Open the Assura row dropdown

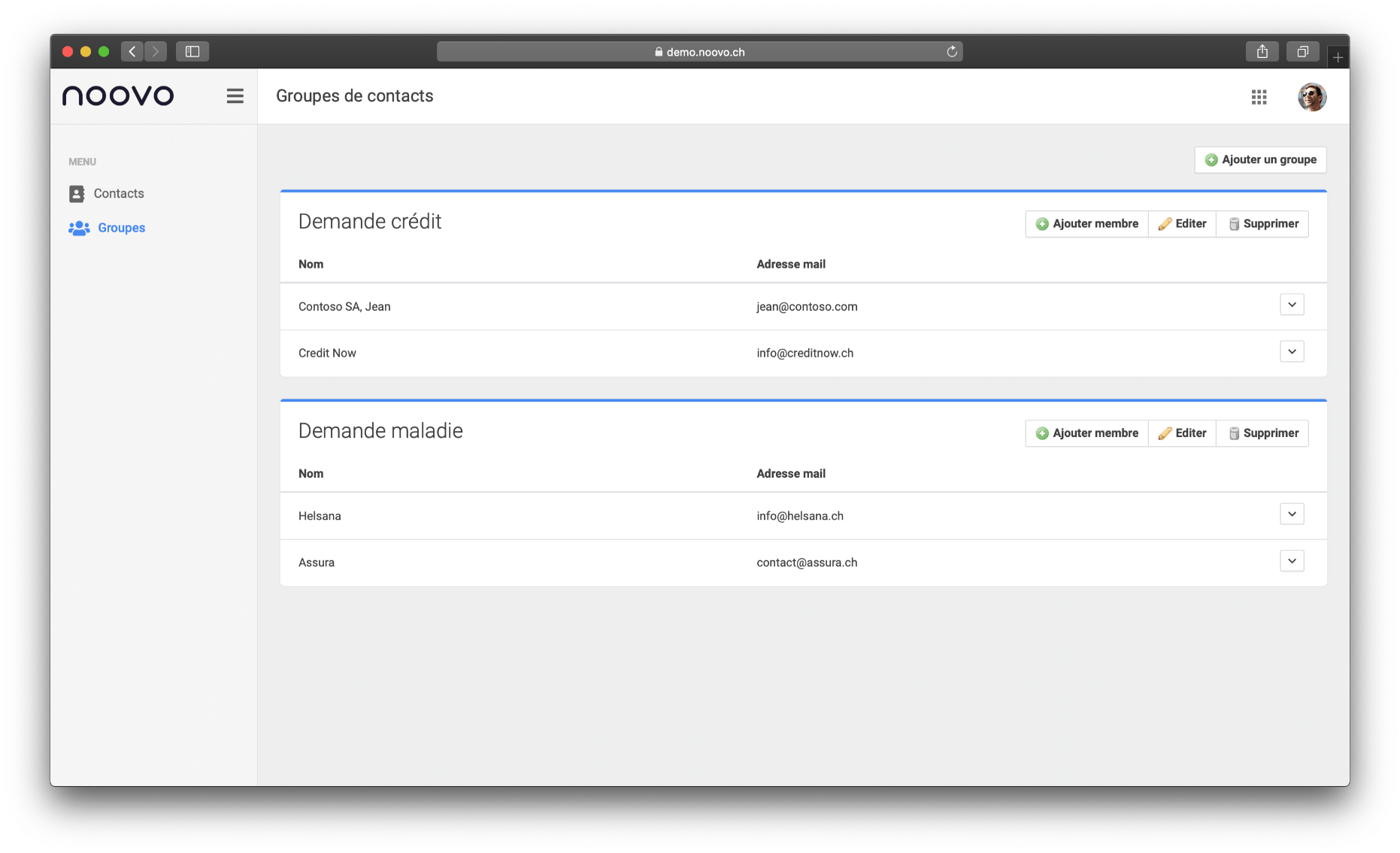tap(1291, 561)
